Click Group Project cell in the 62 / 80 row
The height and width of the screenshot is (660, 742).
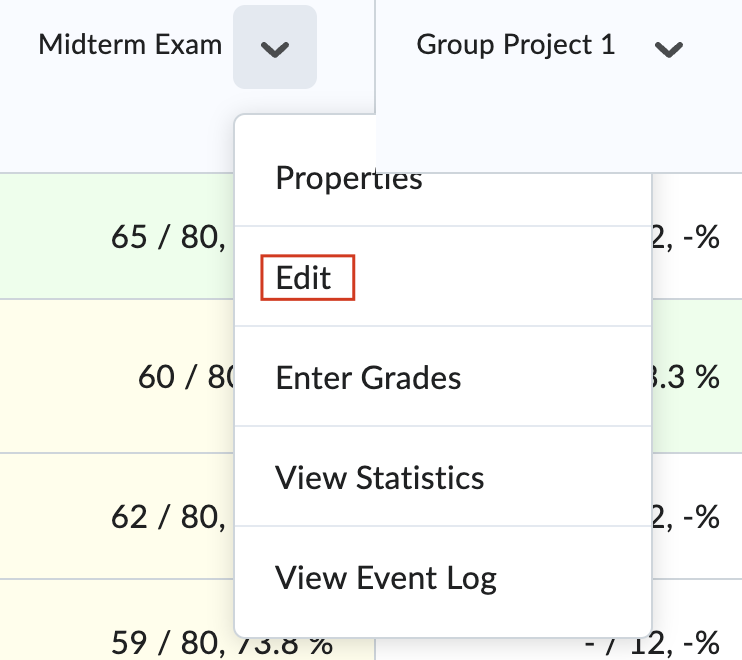point(698,516)
